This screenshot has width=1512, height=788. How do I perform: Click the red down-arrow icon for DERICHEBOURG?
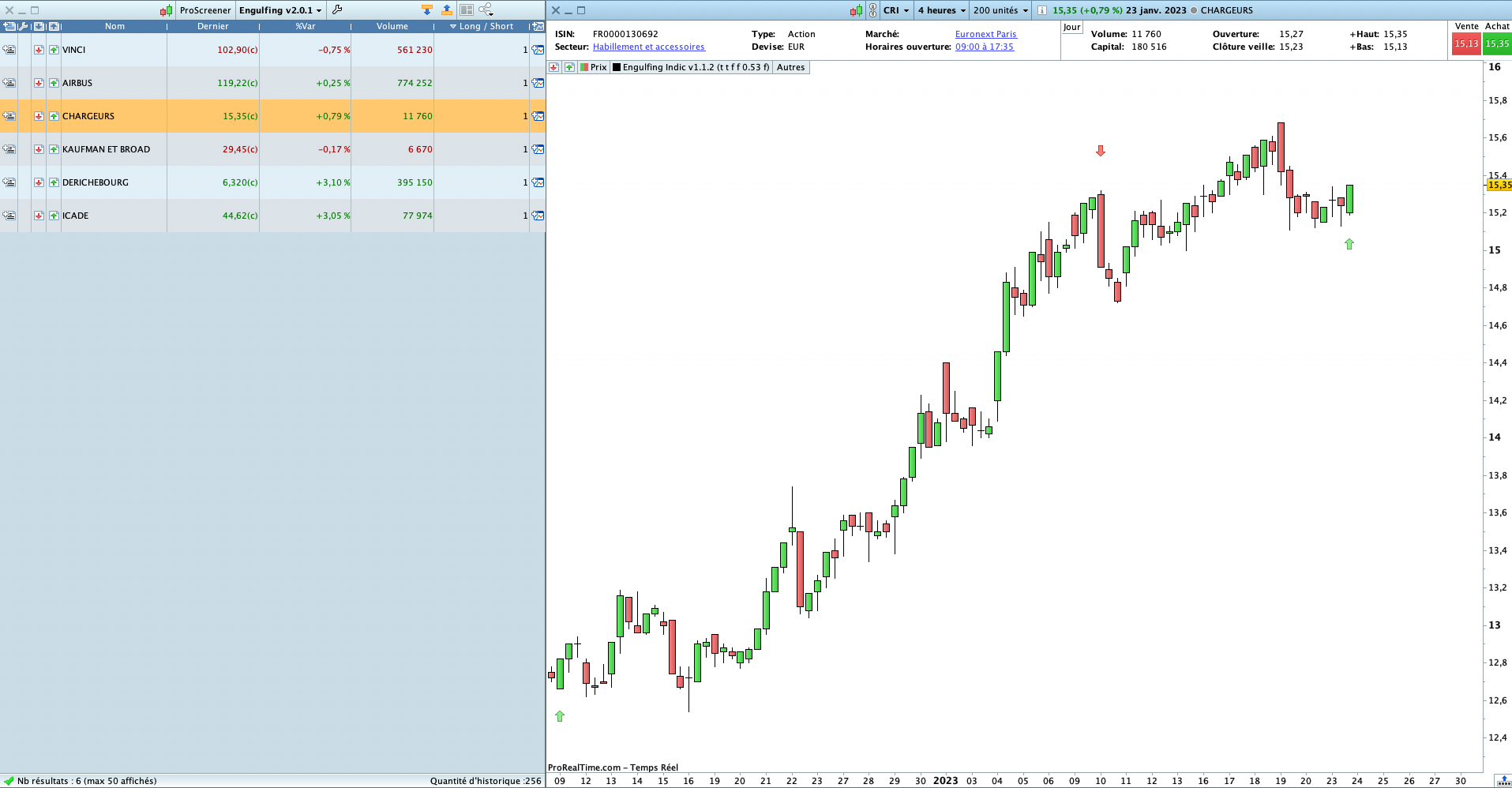pos(39,182)
